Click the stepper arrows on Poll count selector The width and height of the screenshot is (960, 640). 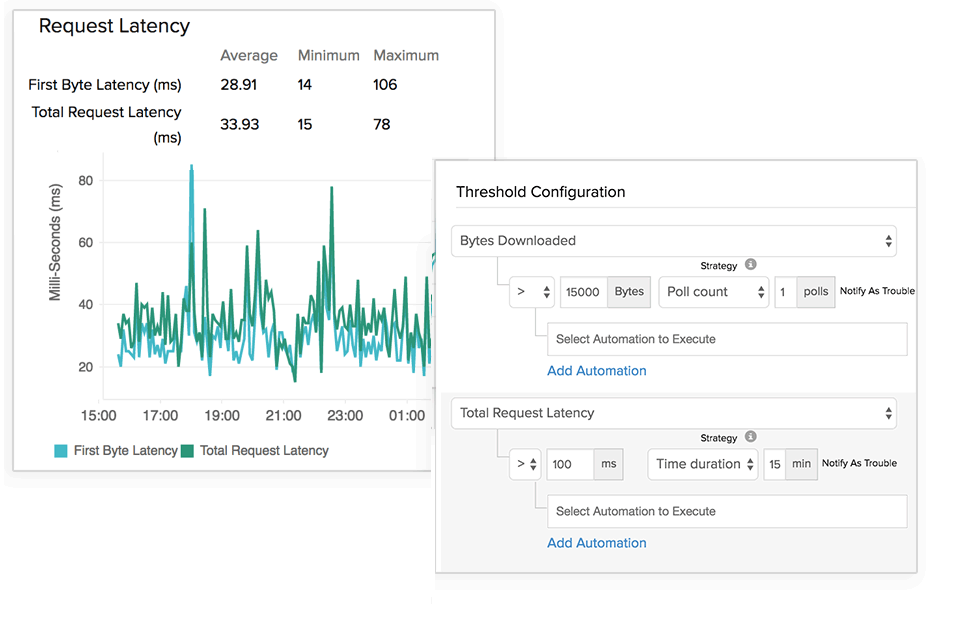coord(761,291)
